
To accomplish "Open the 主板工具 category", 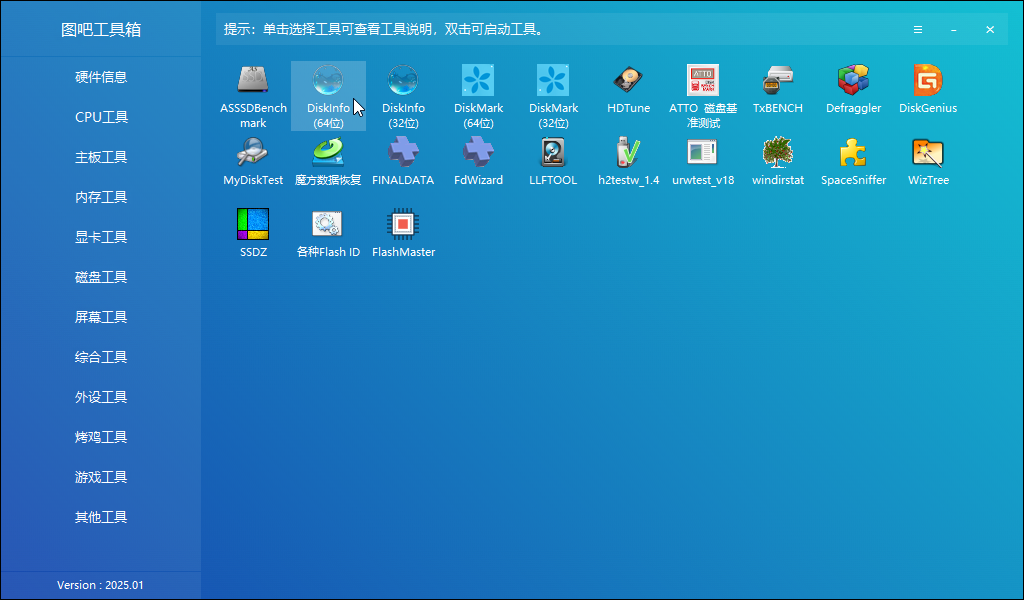I will tap(101, 157).
